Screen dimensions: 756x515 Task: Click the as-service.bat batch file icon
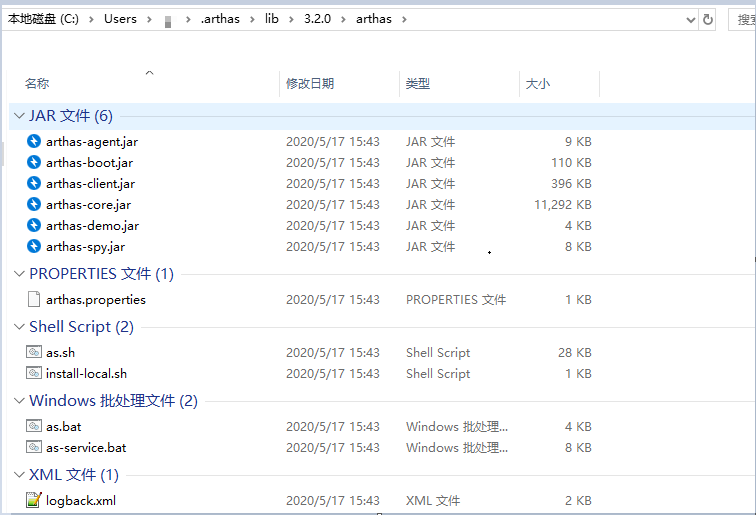(x=34, y=447)
